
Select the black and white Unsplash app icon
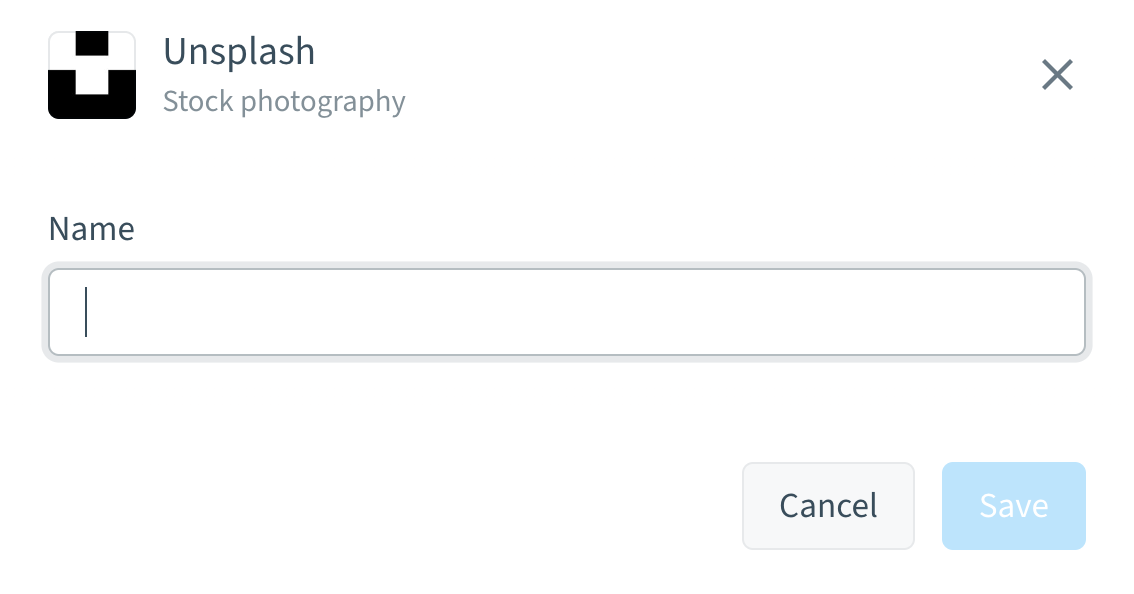click(92, 75)
